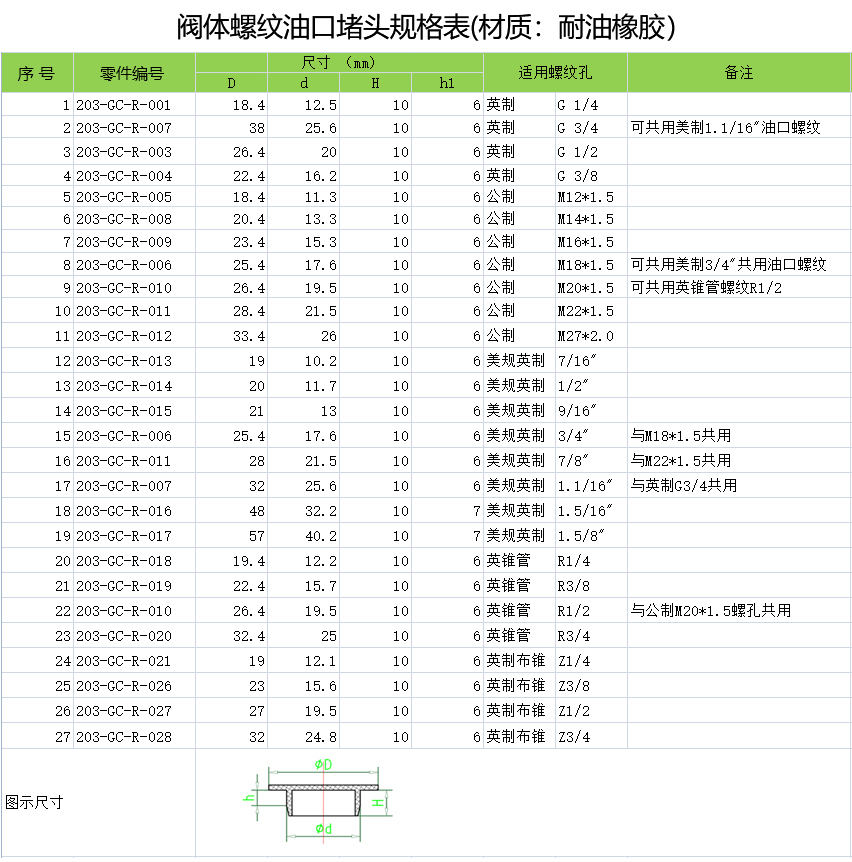Select the 1.5/16″ thread cell
The width and height of the screenshot is (852, 862).
590,511
